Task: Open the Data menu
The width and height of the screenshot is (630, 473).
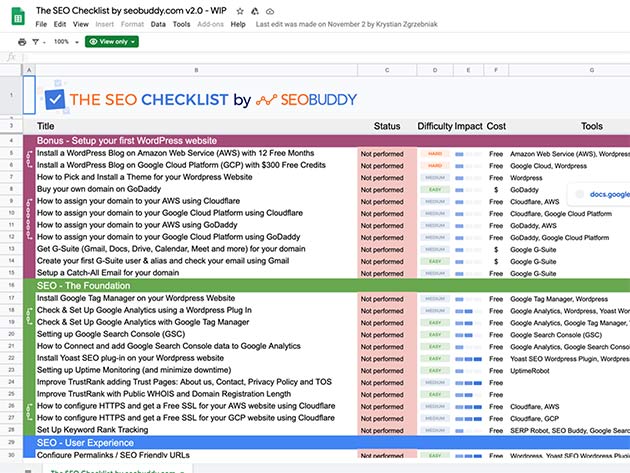Action: tap(158, 24)
